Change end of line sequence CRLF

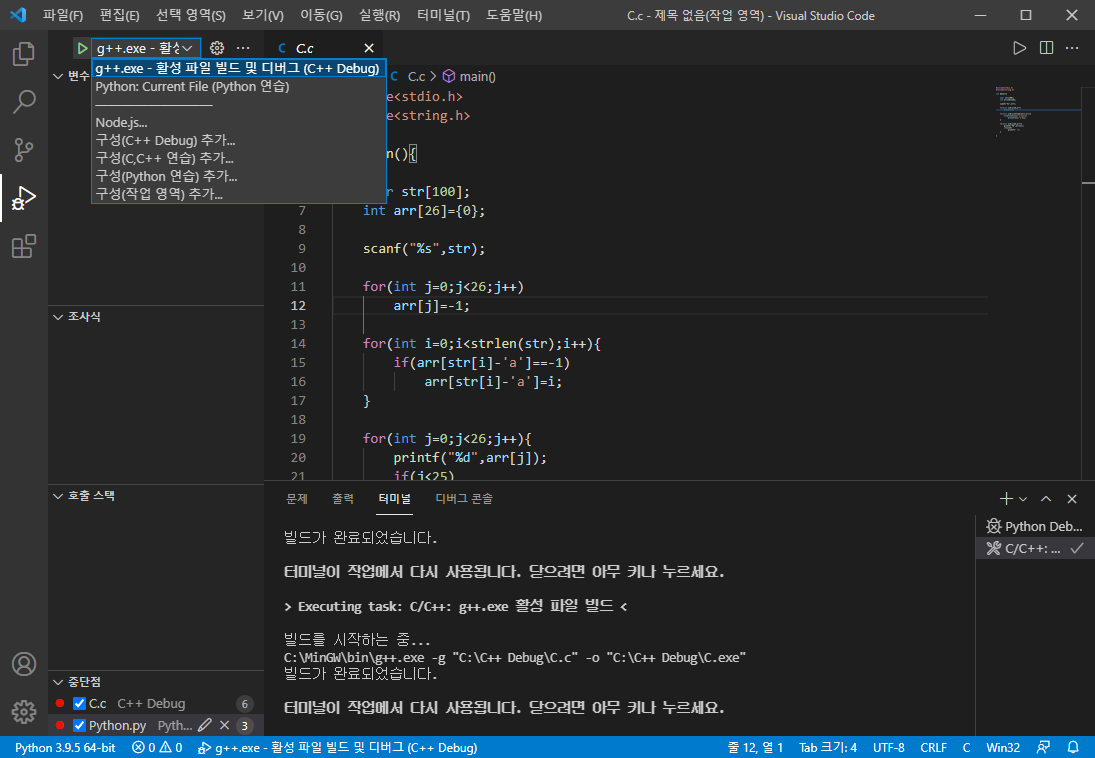[934, 748]
